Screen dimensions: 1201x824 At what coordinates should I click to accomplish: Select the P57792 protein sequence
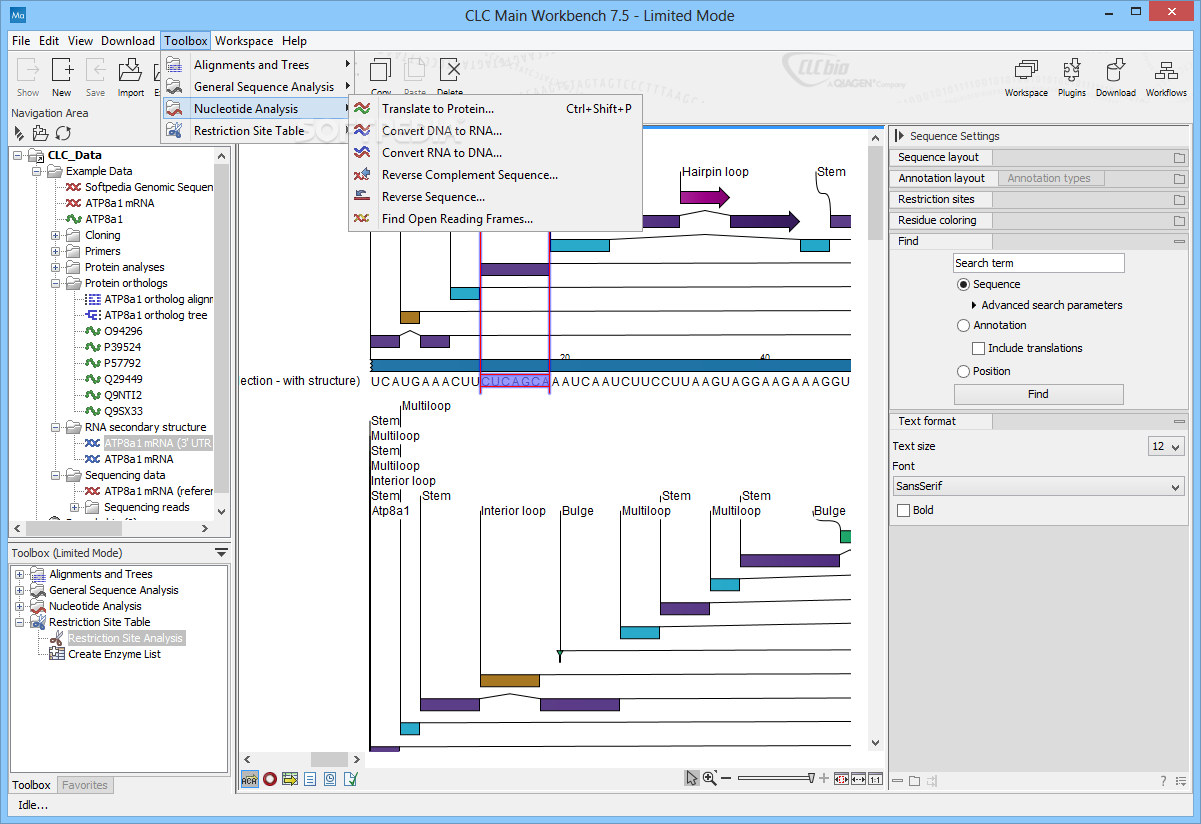[x=123, y=363]
